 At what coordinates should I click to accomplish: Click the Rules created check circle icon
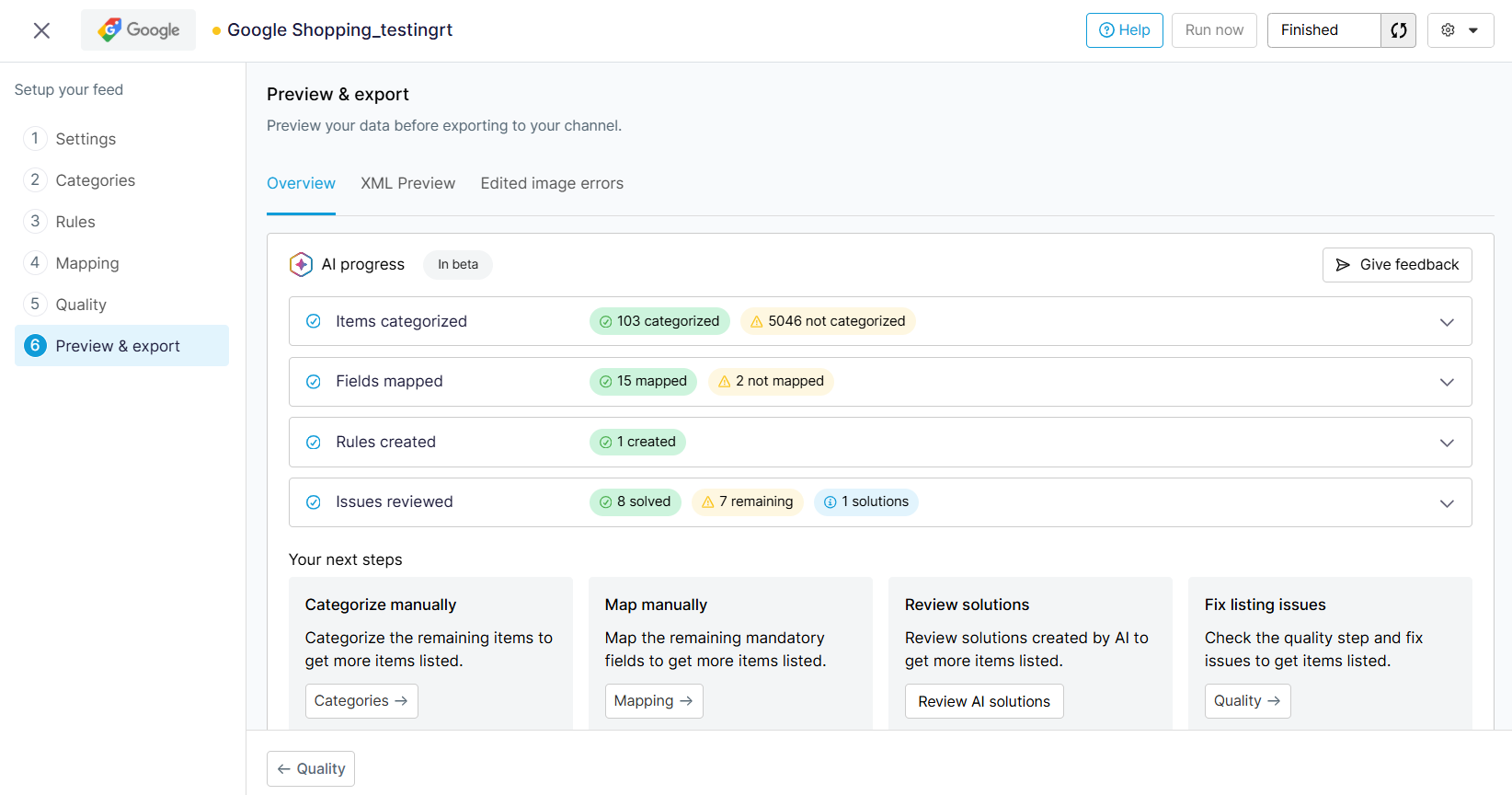[314, 443]
